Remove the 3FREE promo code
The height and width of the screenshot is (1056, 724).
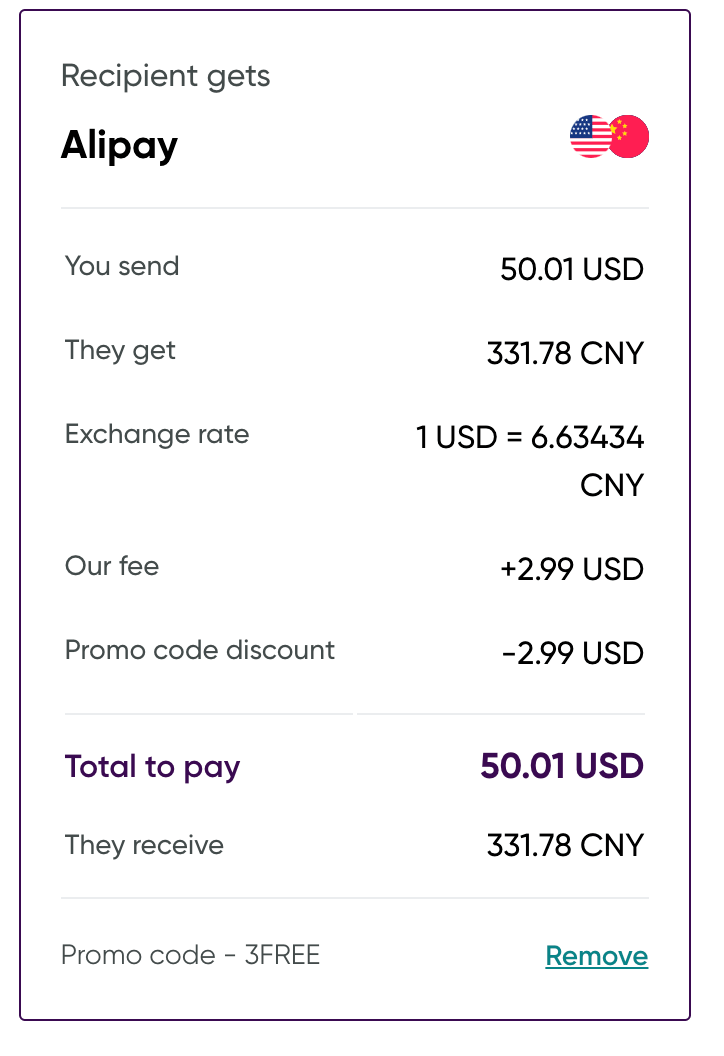pos(596,956)
